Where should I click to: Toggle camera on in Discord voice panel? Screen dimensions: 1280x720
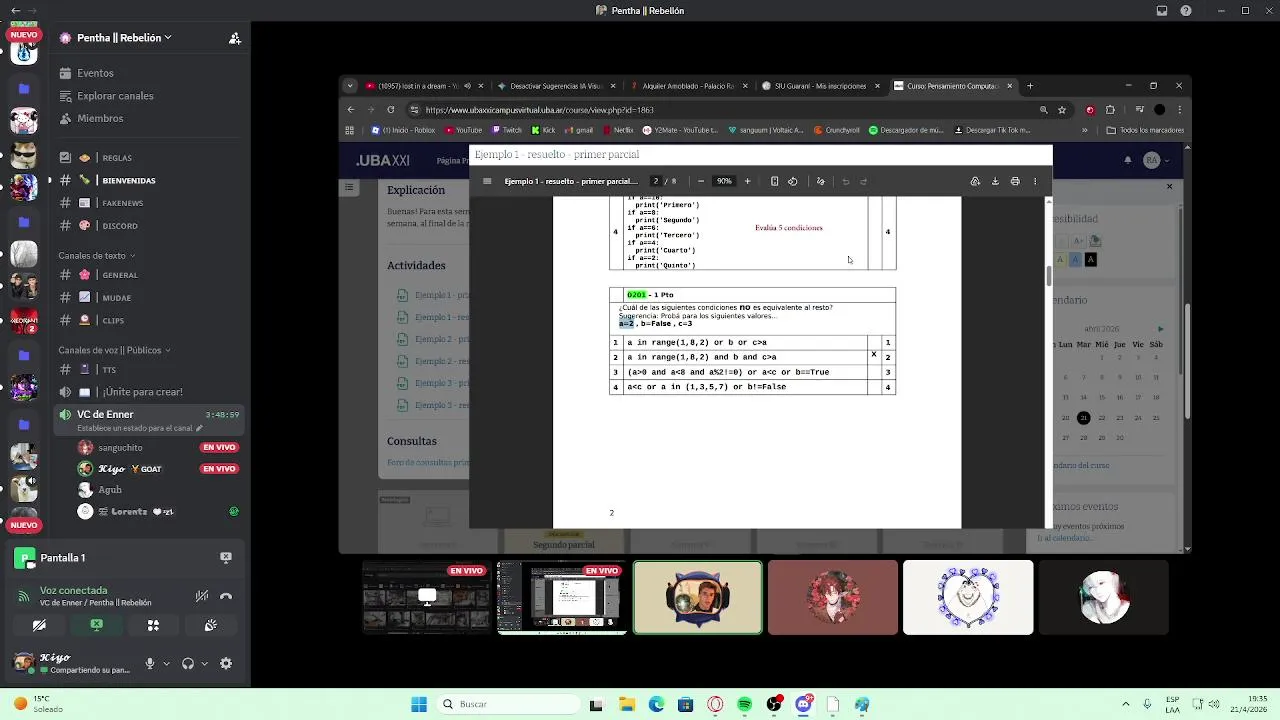(x=39, y=625)
